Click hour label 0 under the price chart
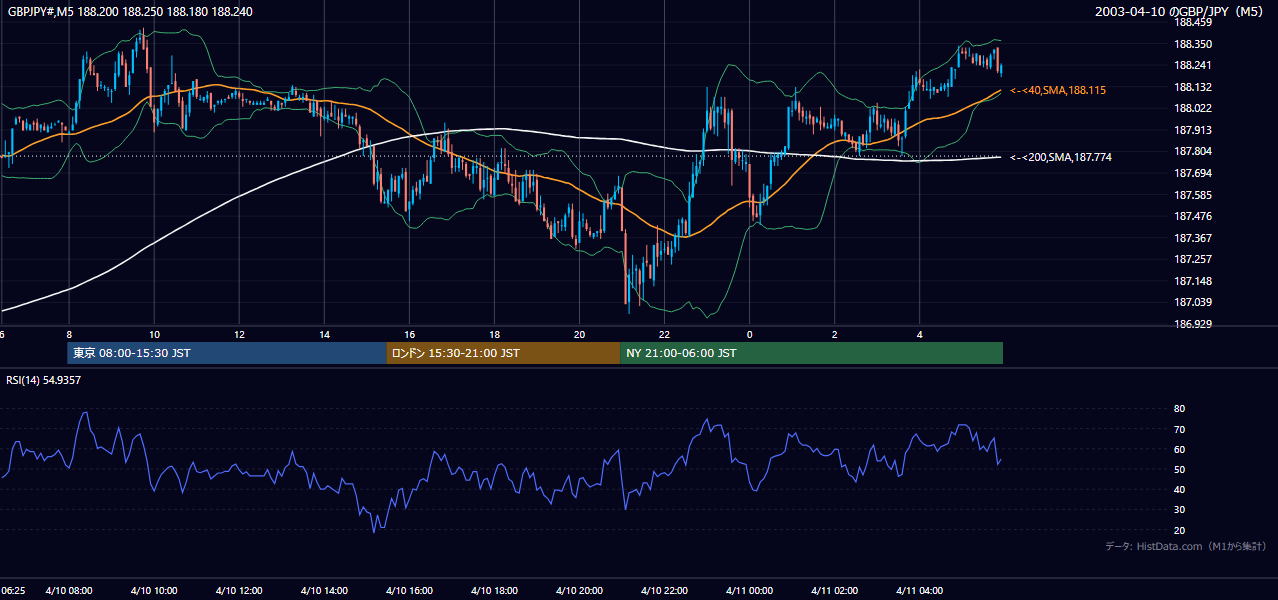This screenshot has width=1278, height=600. click(x=749, y=334)
